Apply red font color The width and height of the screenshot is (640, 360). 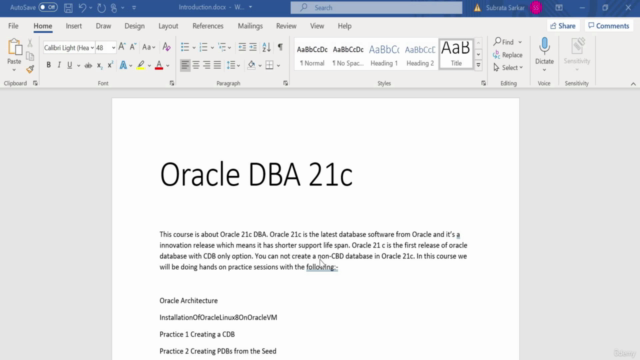tap(159, 65)
